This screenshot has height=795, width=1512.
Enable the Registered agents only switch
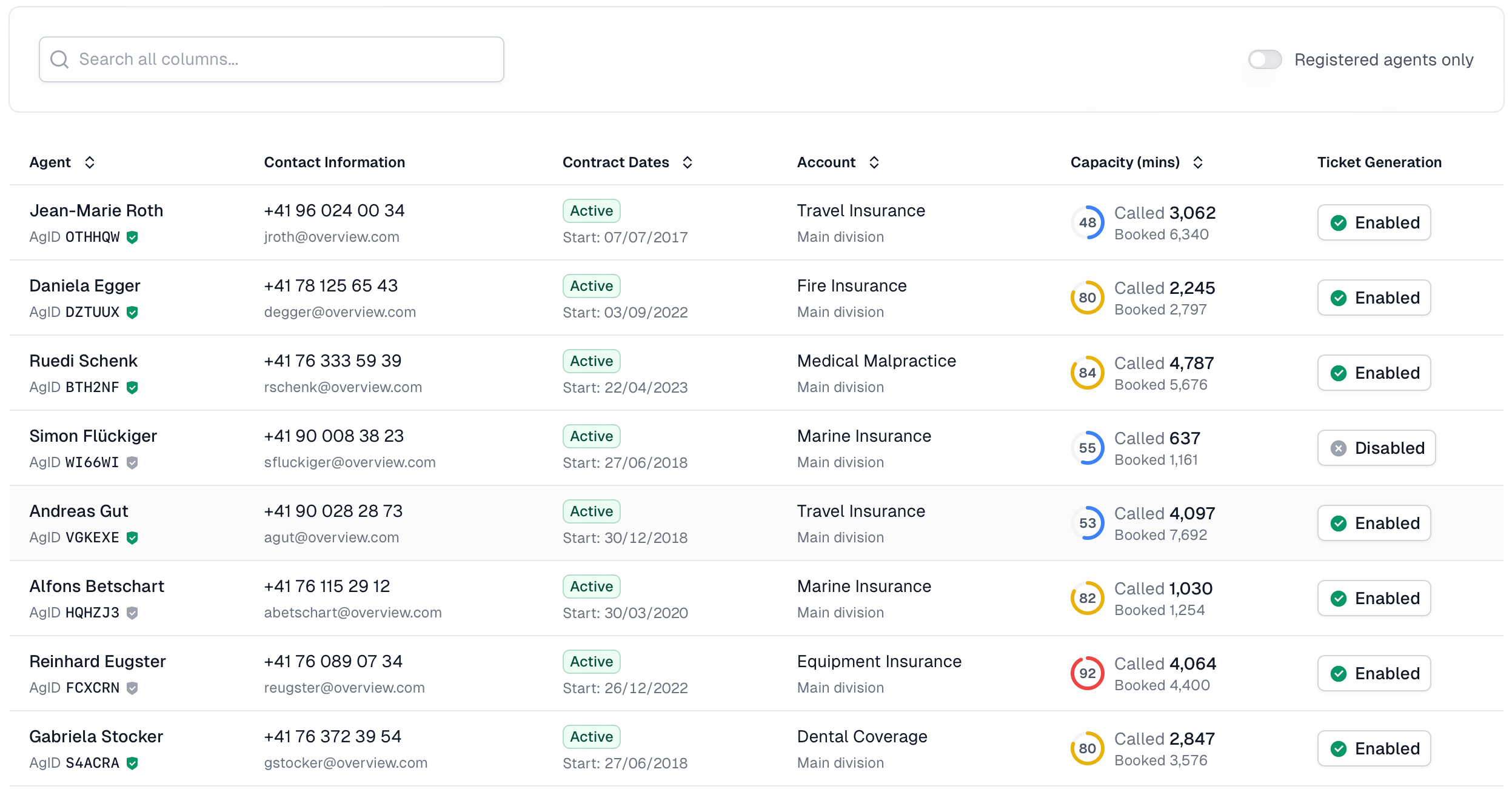click(x=1265, y=59)
